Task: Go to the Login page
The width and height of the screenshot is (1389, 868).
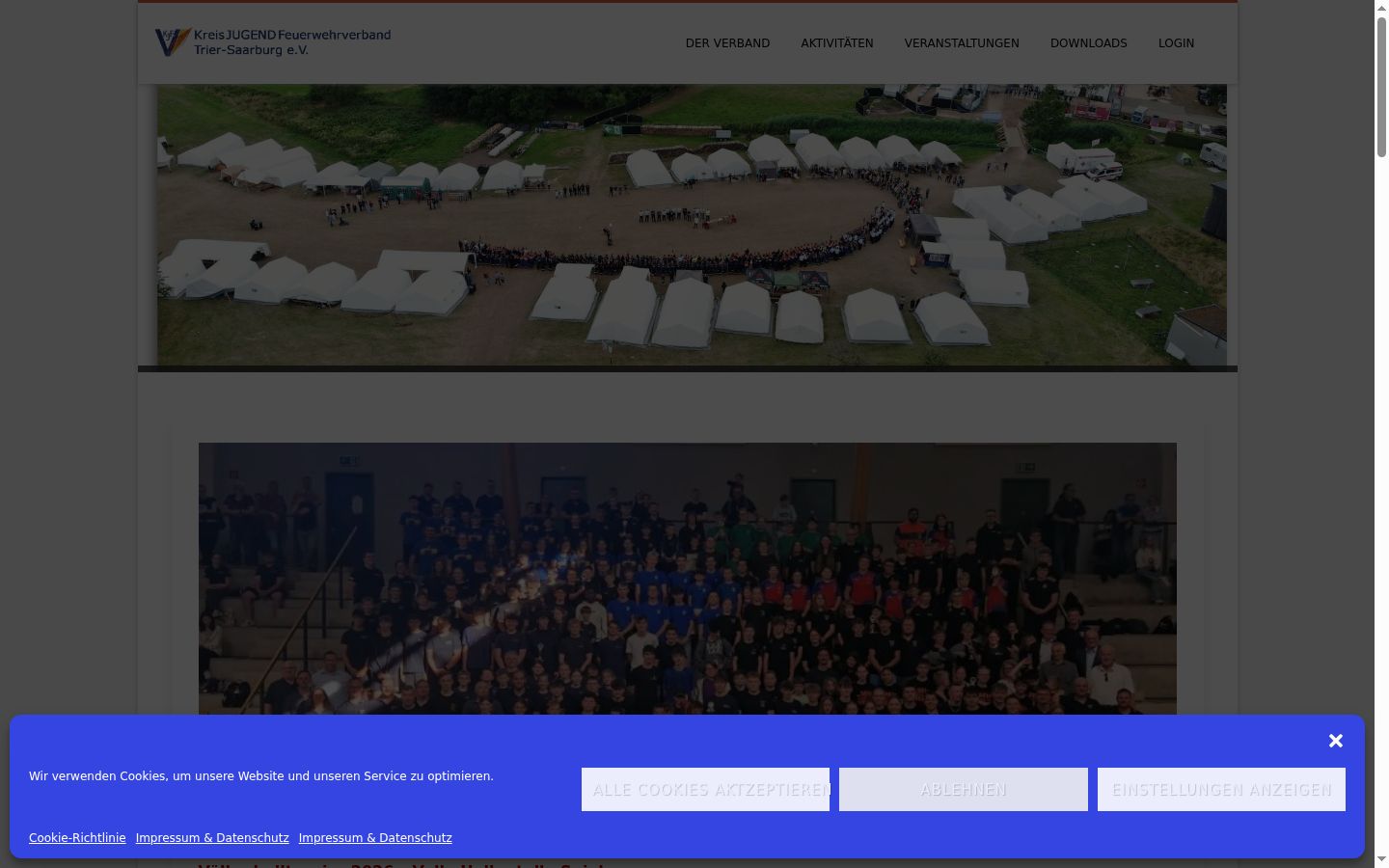Action: (x=1176, y=43)
